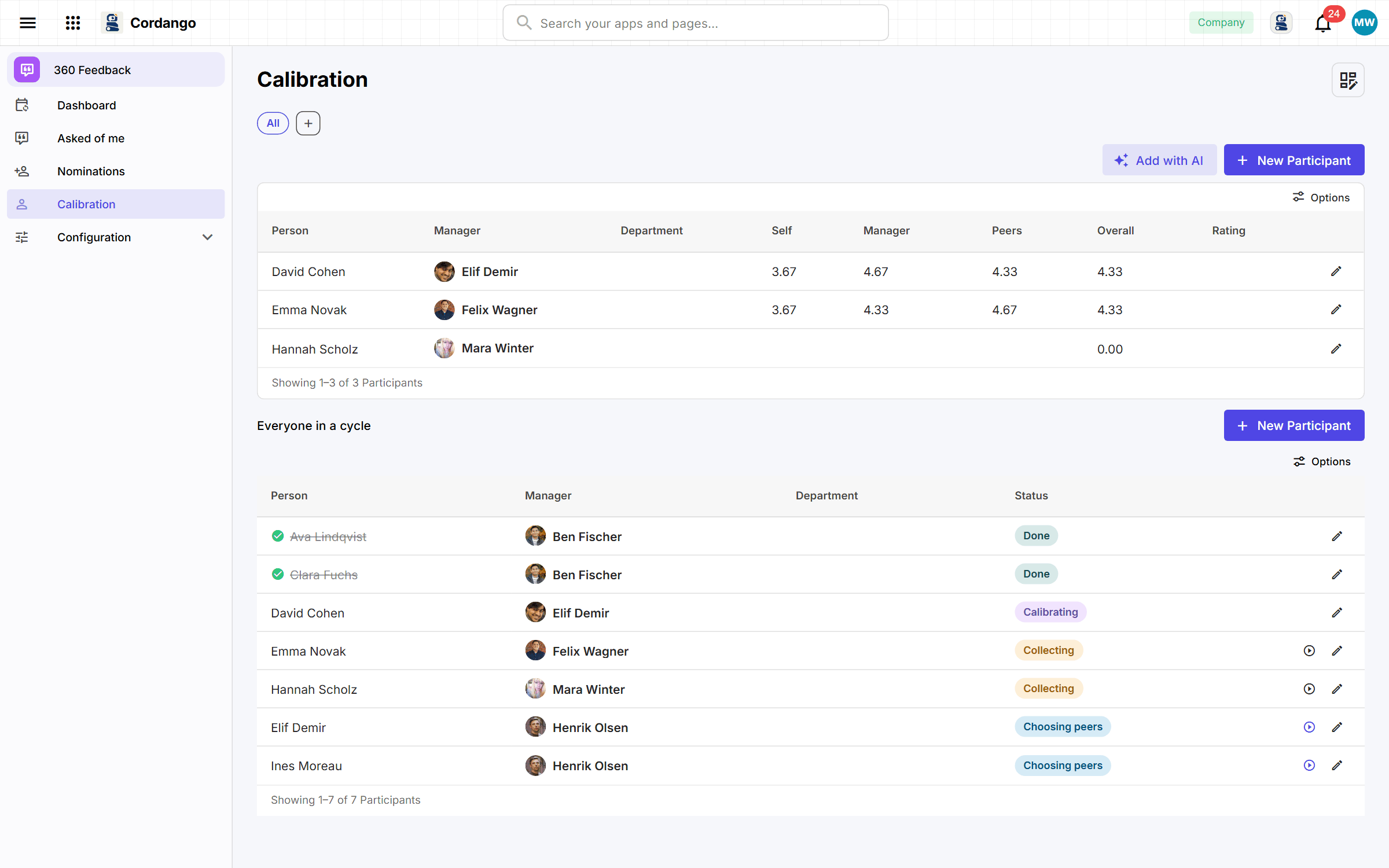Click New Participant under Everyone in a cycle
Image resolution: width=1389 pixels, height=868 pixels.
[1294, 425]
